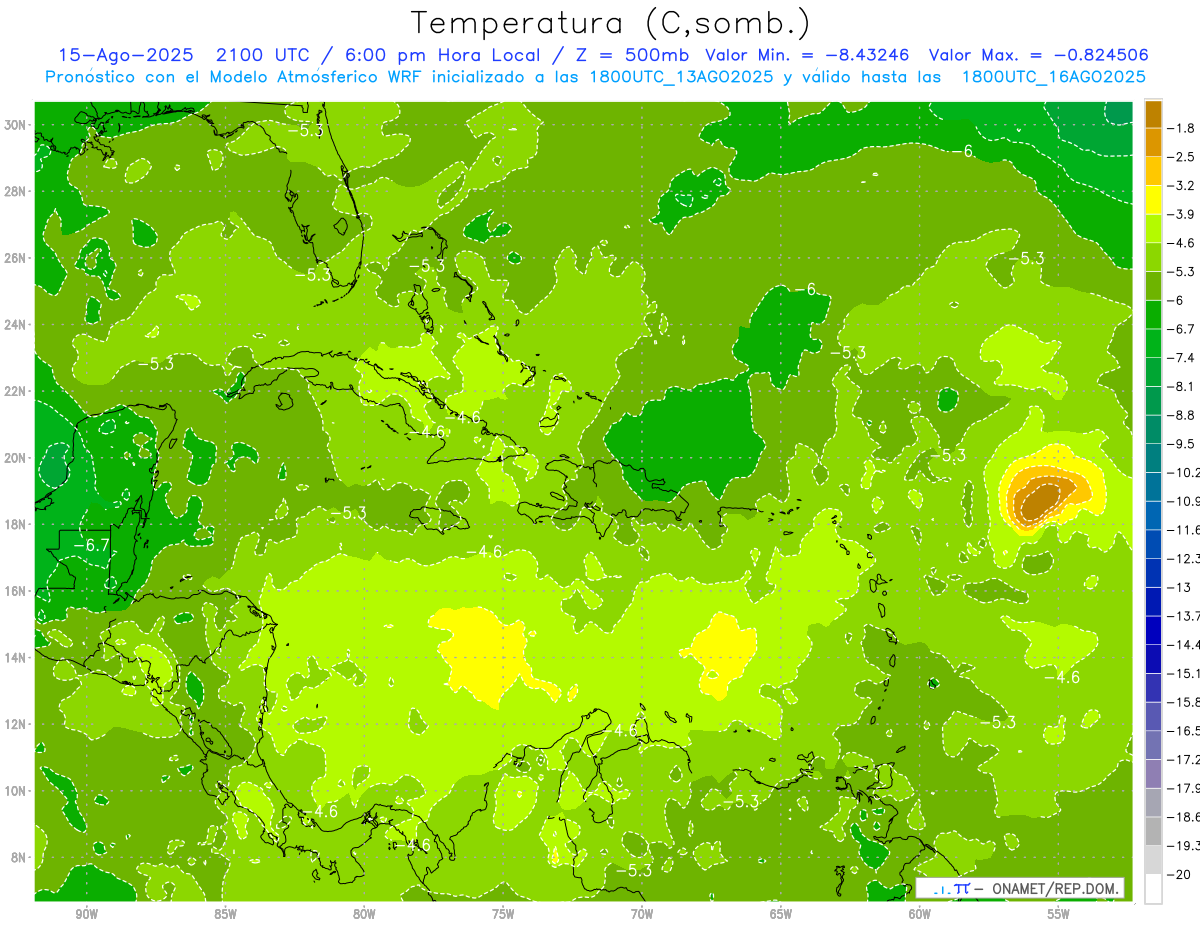This screenshot has width=1200, height=927.
Task: Click the '-7.4' colorbar label
Action: pyautogui.click(x=1181, y=358)
